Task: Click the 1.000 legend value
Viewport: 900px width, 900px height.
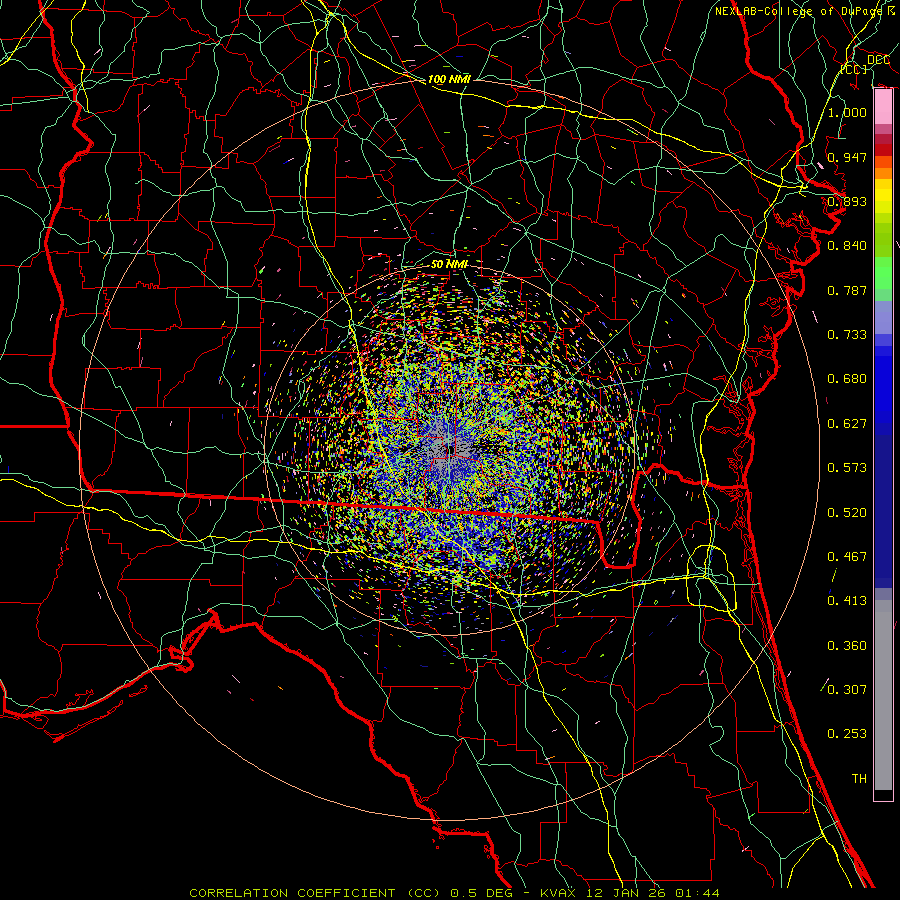Action: [x=847, y=112]
